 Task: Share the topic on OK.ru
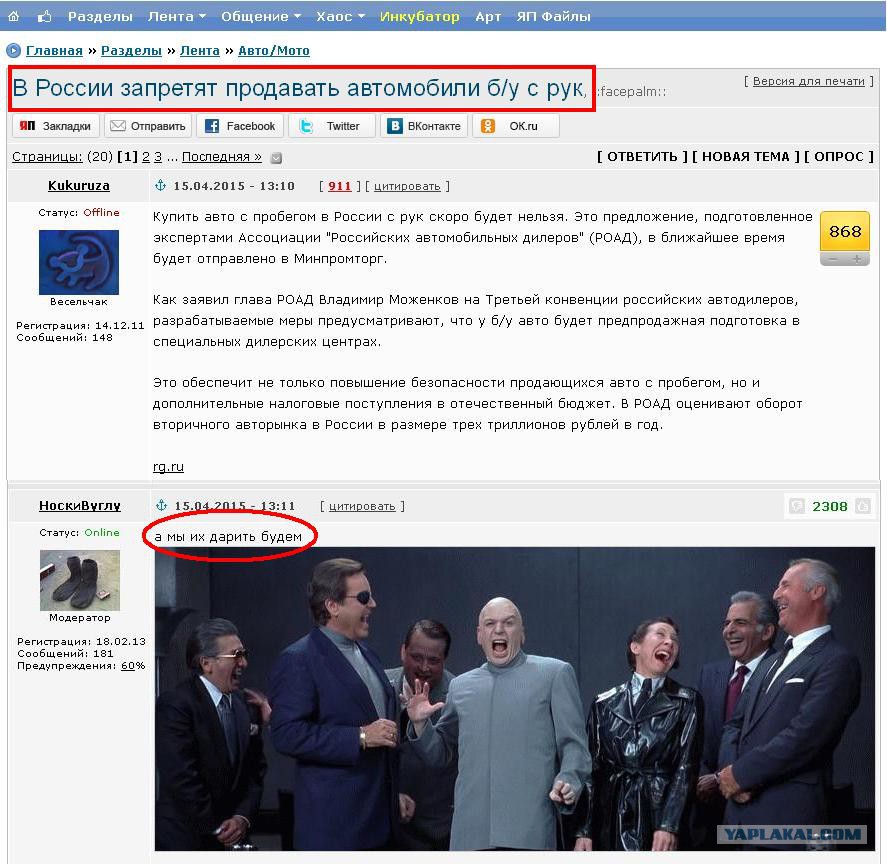(516, 126)
